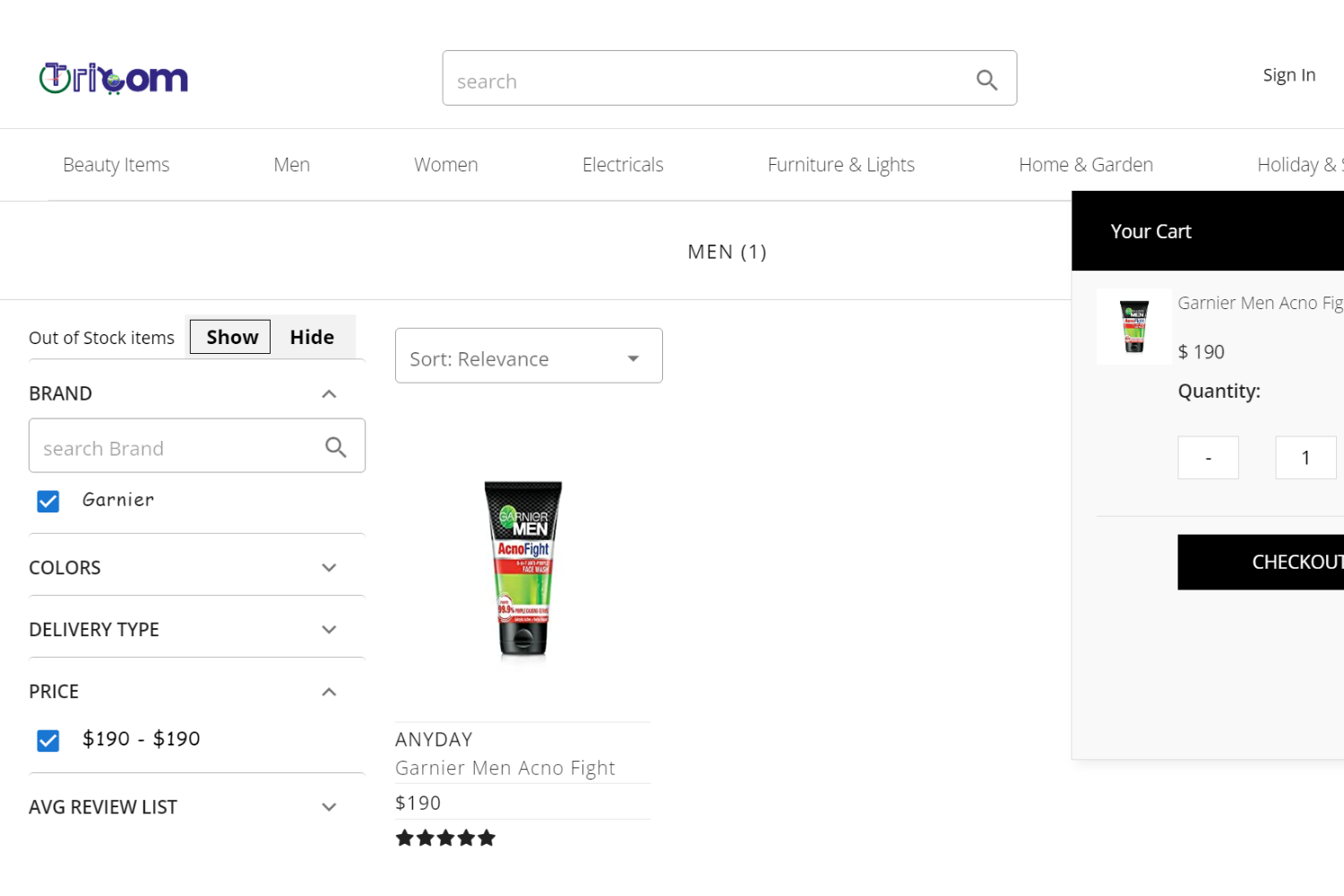Click the Quantity: label in cart
Viewport: 1344px width, 896px height.
pyautogui.click(x=1219, y=392)
